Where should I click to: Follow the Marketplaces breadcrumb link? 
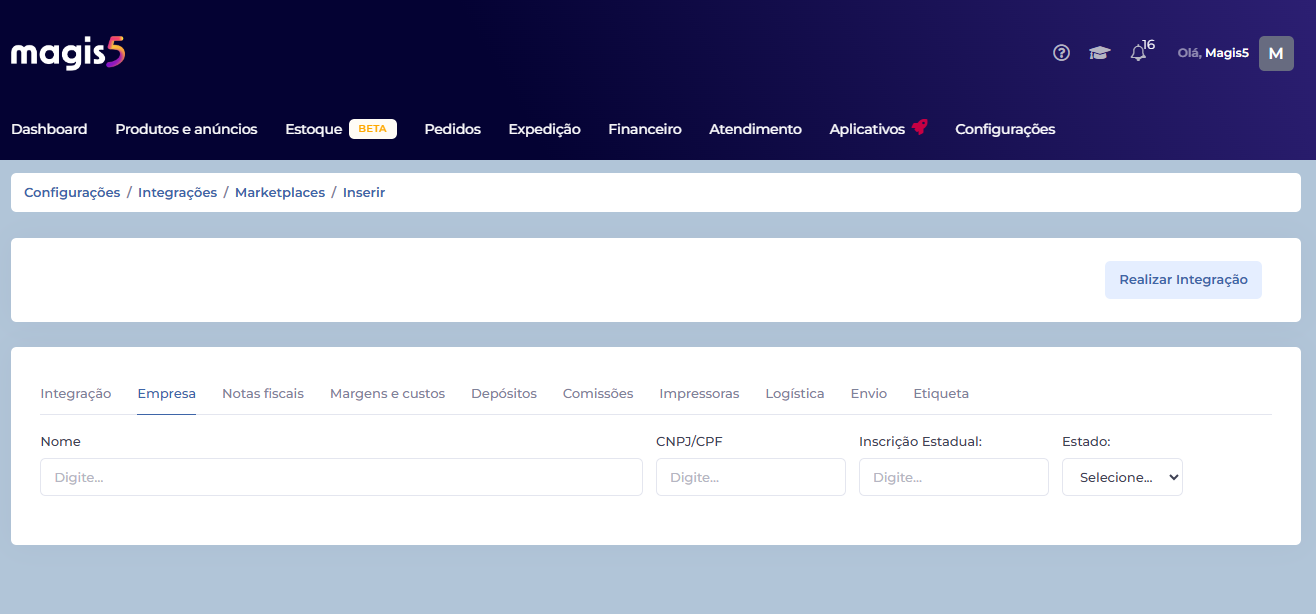(279, 192)
